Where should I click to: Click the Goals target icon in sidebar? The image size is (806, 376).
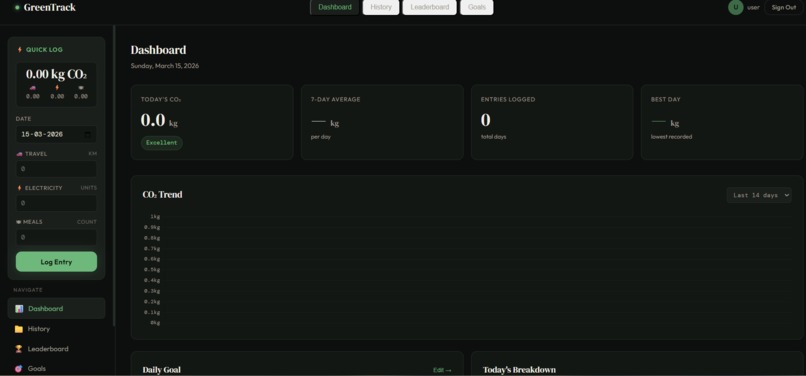(19, 368)
